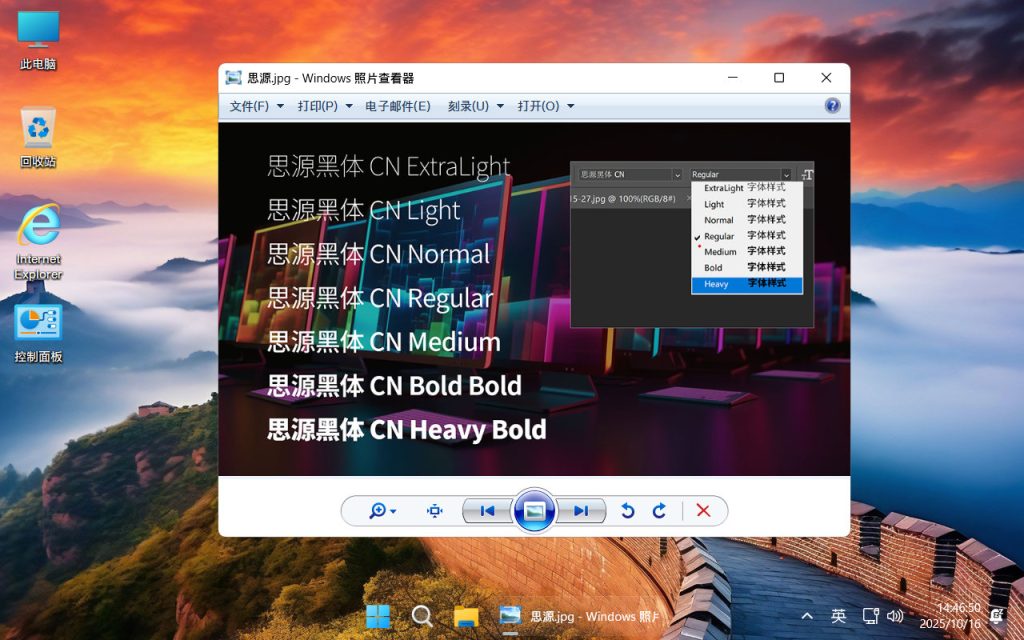Go to the previous image

click(x=487, y=510)
